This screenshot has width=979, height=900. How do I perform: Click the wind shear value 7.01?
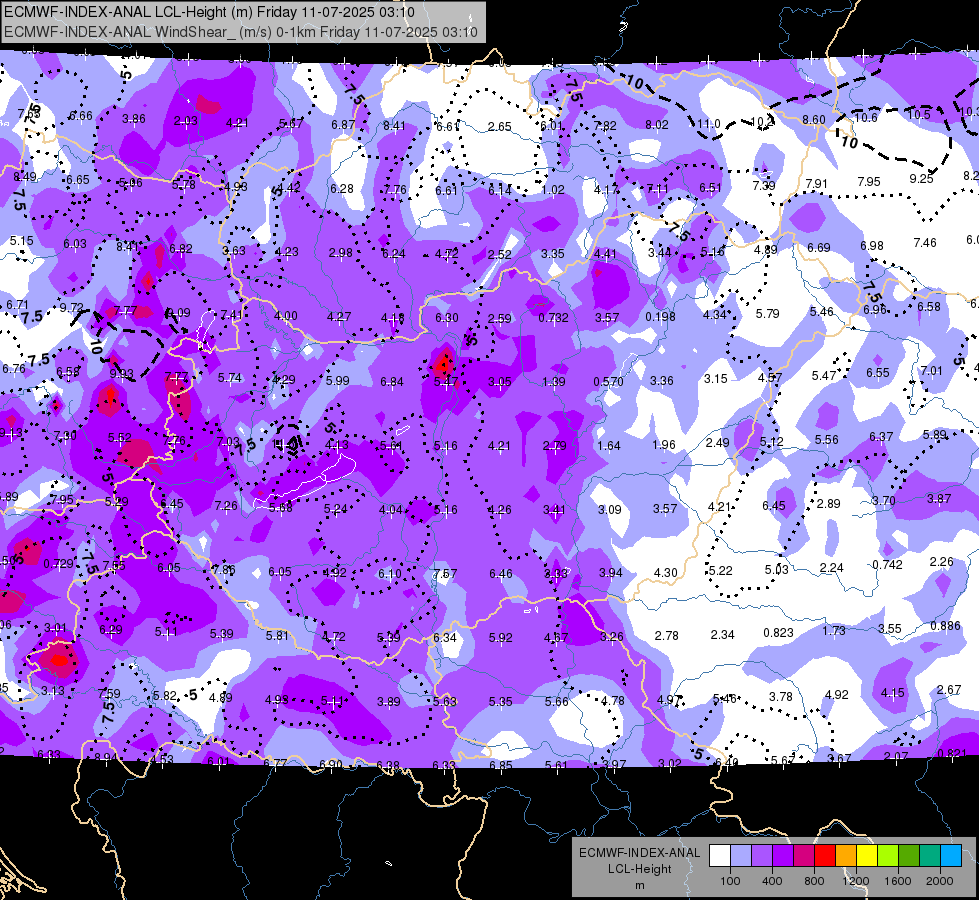(931, 371)
